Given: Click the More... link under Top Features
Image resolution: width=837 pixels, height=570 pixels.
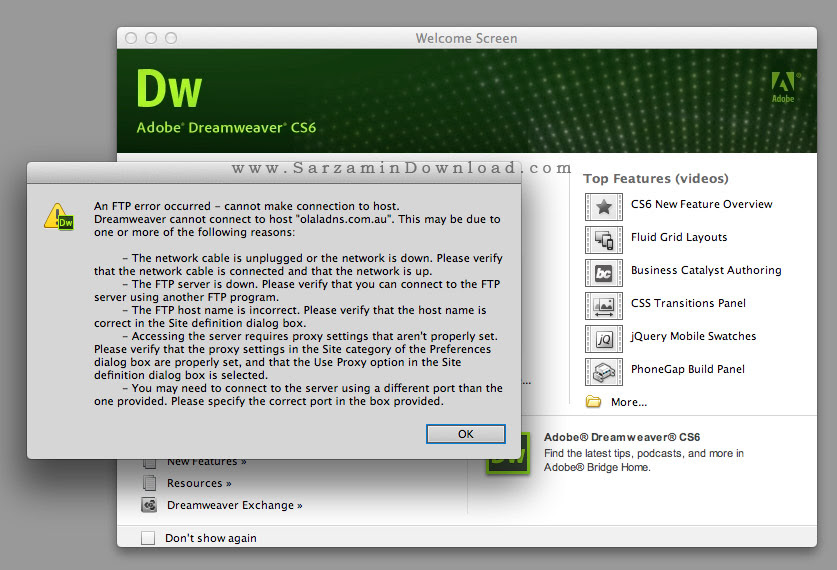Looking at the screenshot, I should [629, 402].
